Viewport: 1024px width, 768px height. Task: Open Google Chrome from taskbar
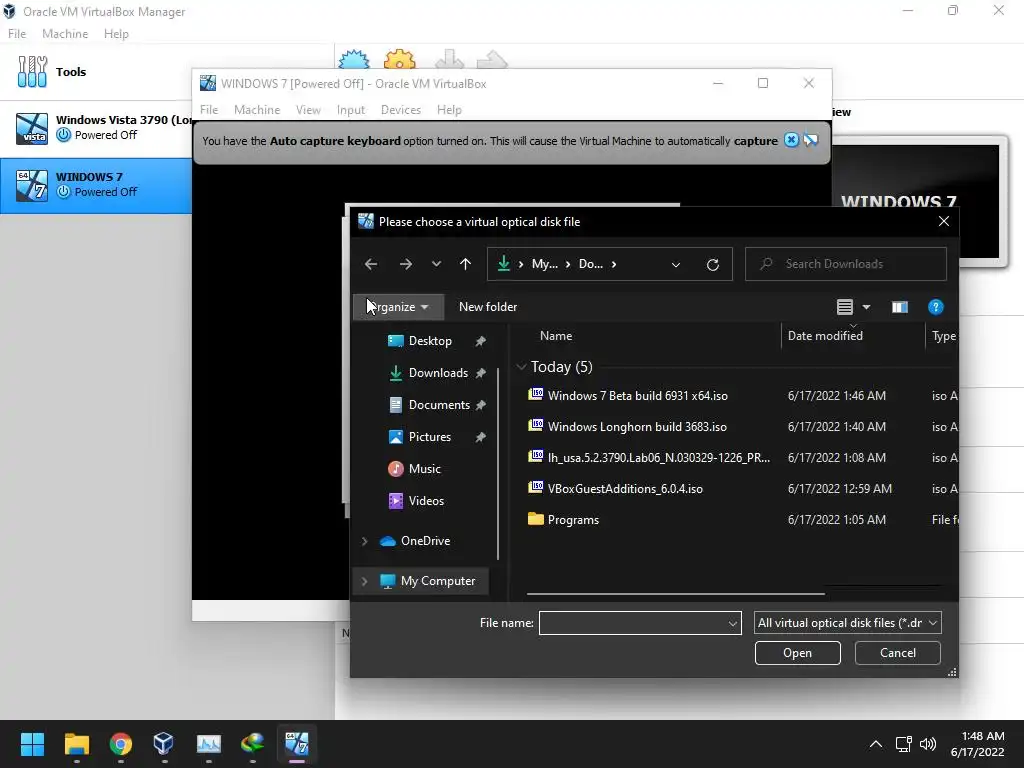pos(121,744)
